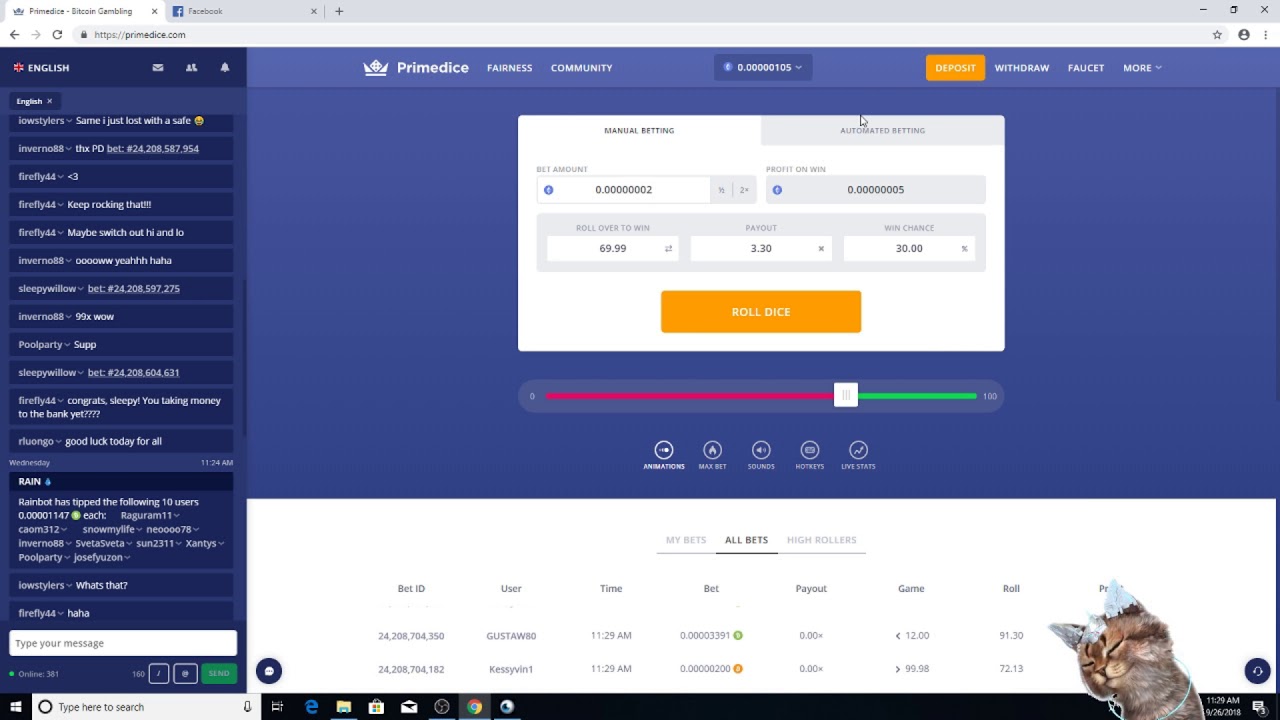The height and width of the screenshot is (720, 1280).
Task: Switch to the Automated Betting tab
Action: (882, 130)
